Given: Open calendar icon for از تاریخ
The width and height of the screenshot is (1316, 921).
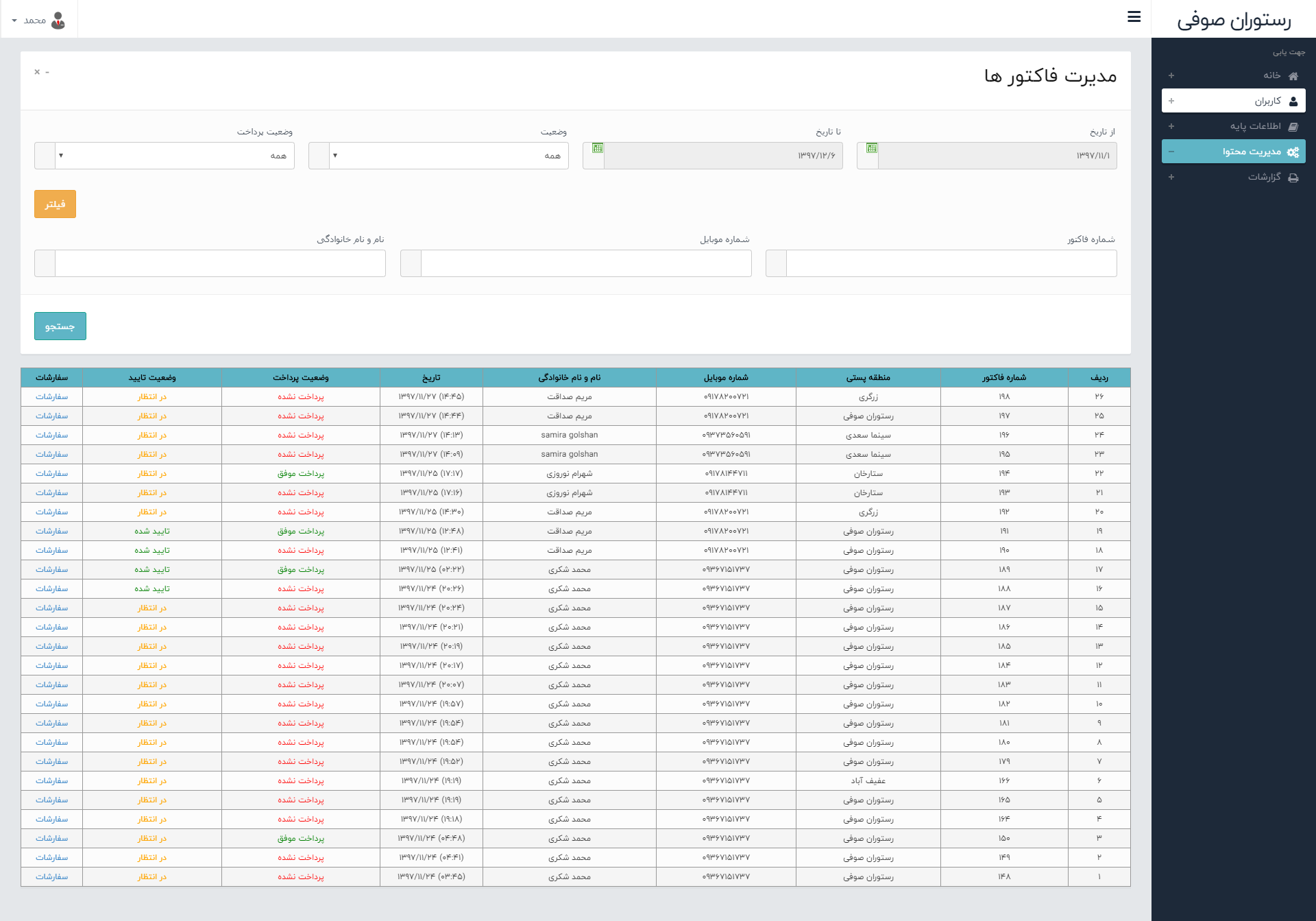Looking at the screenshot, I should [x=871, y=148].
